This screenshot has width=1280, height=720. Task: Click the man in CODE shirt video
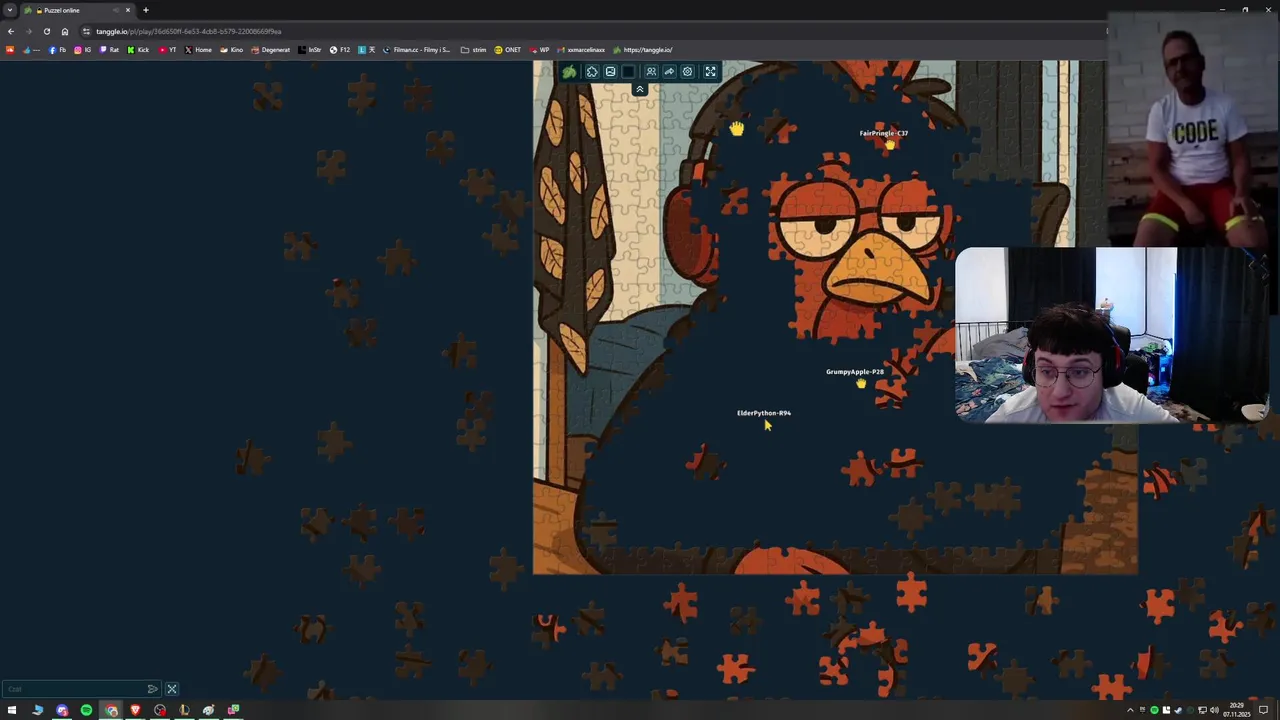point(1194,130)
